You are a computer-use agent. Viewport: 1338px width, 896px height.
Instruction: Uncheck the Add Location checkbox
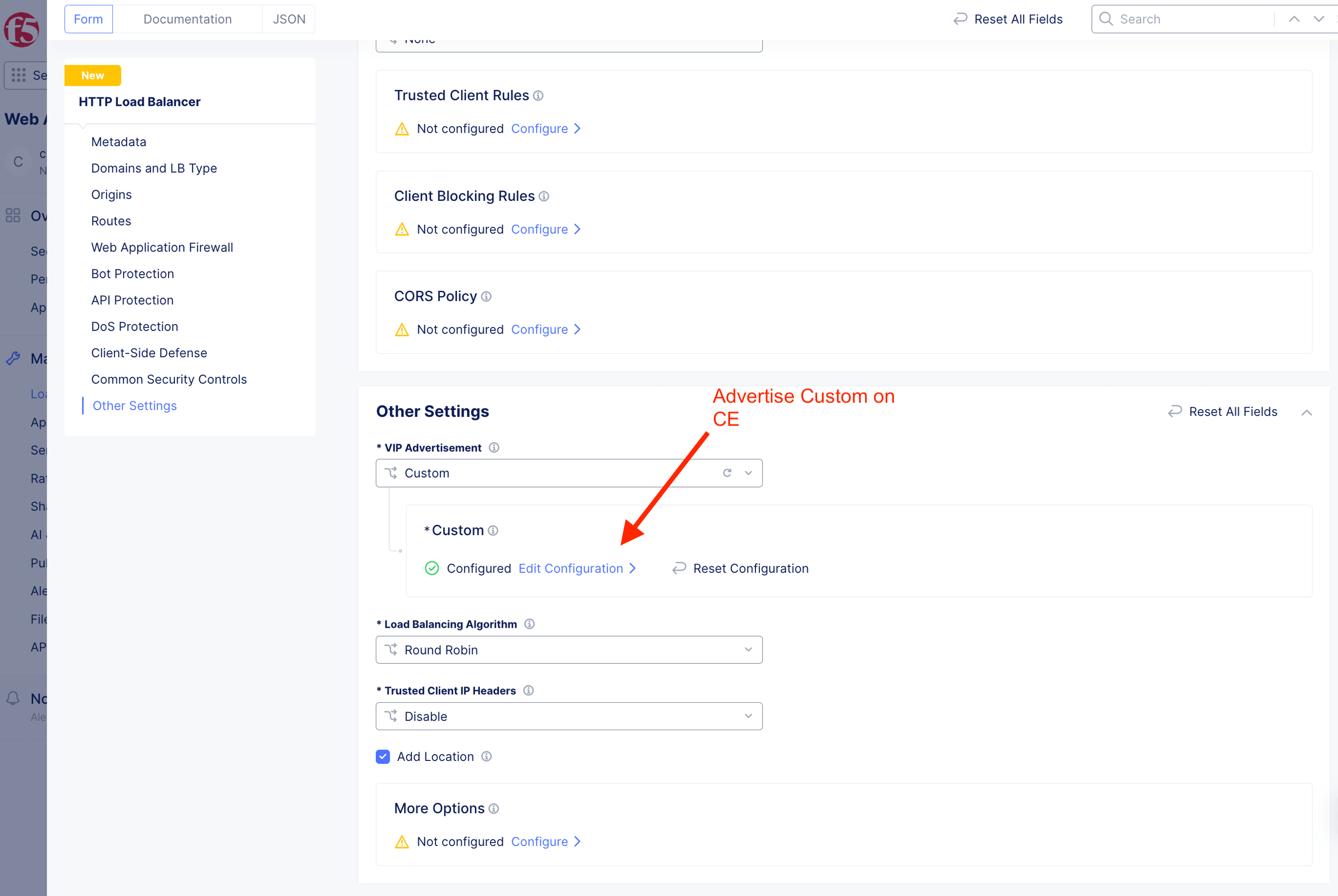(383, 757)
